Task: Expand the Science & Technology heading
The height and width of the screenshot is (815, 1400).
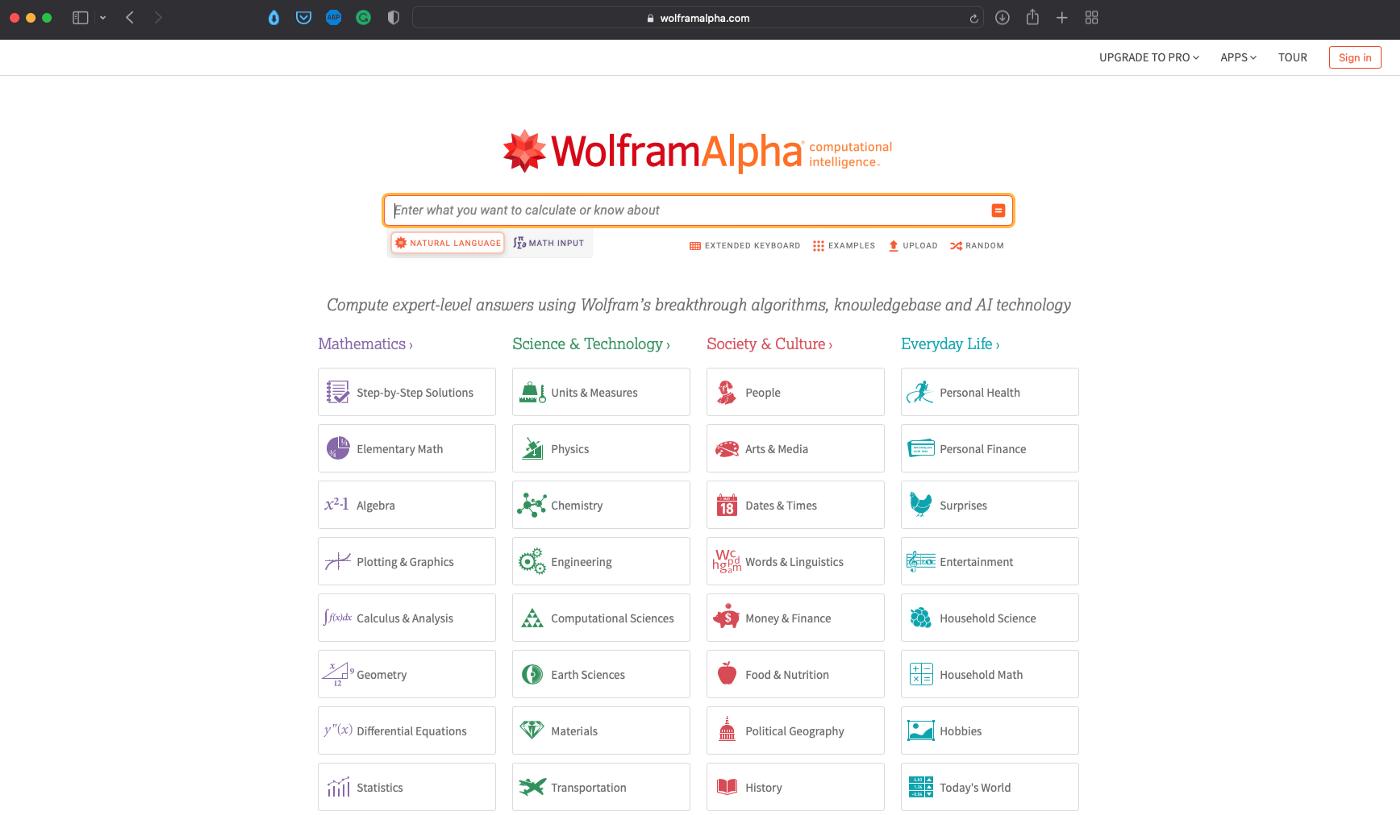Action: tap(591, 343)
